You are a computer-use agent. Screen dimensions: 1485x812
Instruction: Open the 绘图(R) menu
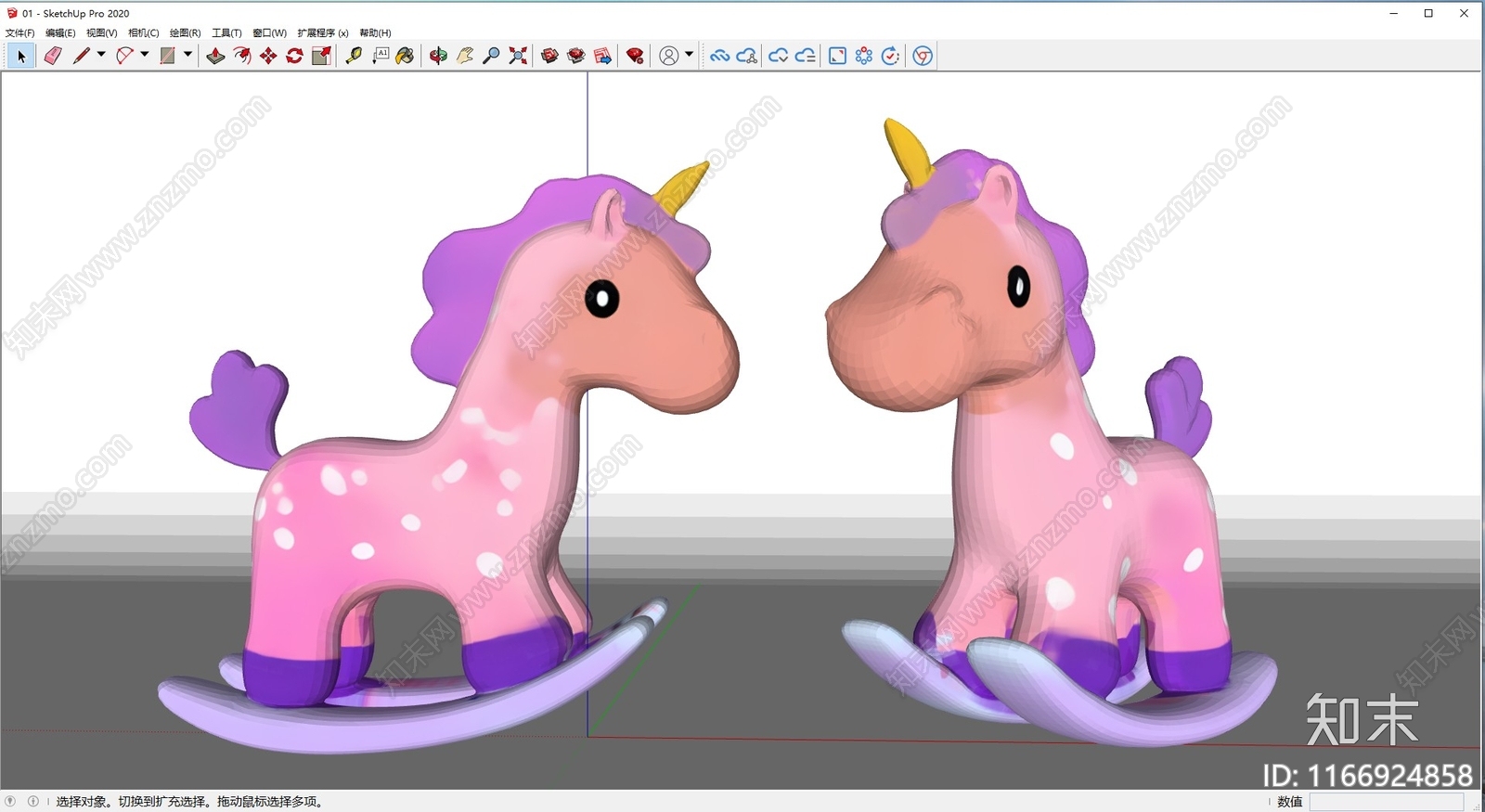click(185, 32)
